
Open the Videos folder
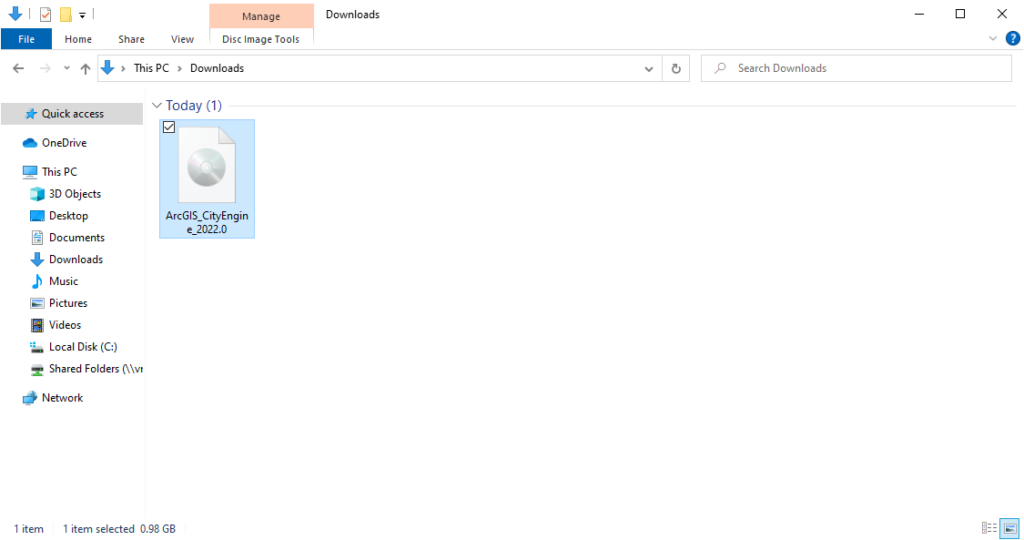tap(65, 325)
